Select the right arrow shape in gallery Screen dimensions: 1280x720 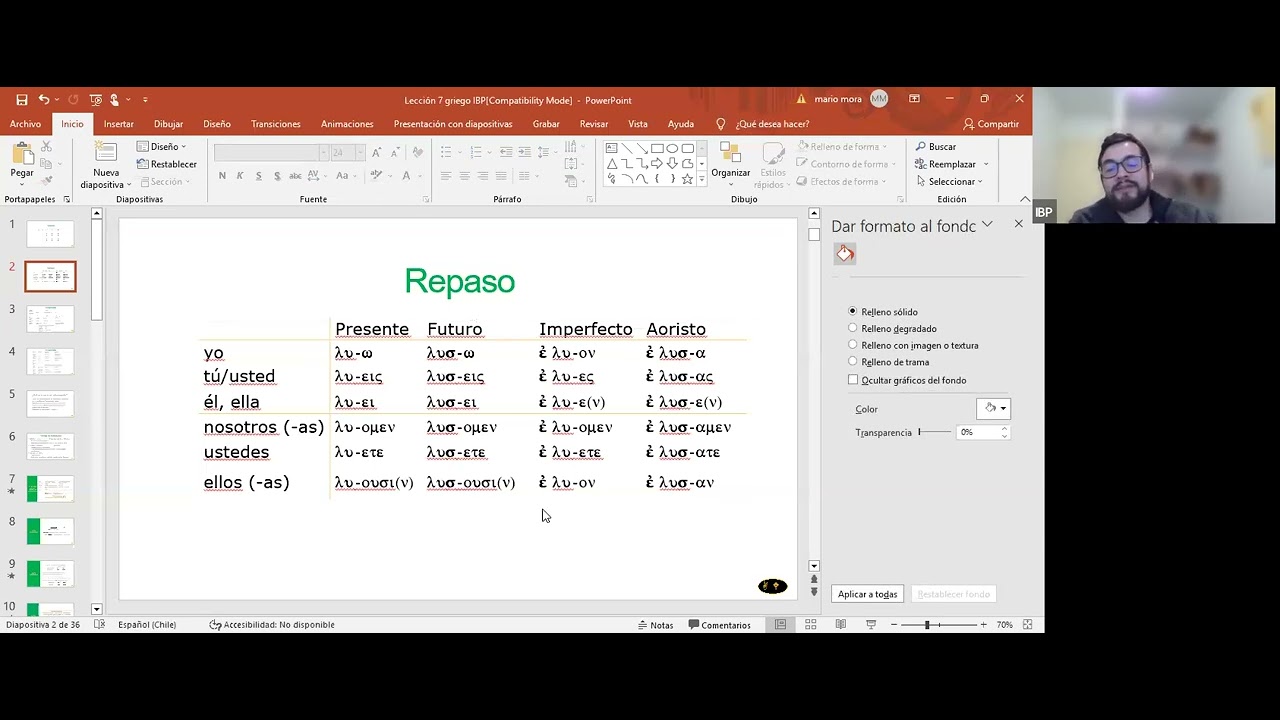click(657, 163)
